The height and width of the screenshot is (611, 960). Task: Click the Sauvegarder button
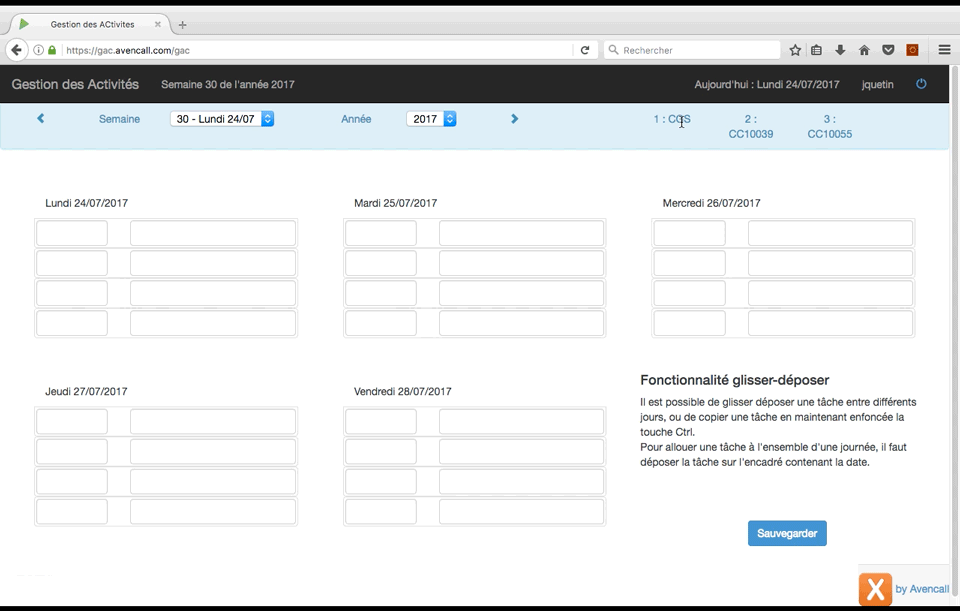787,533
